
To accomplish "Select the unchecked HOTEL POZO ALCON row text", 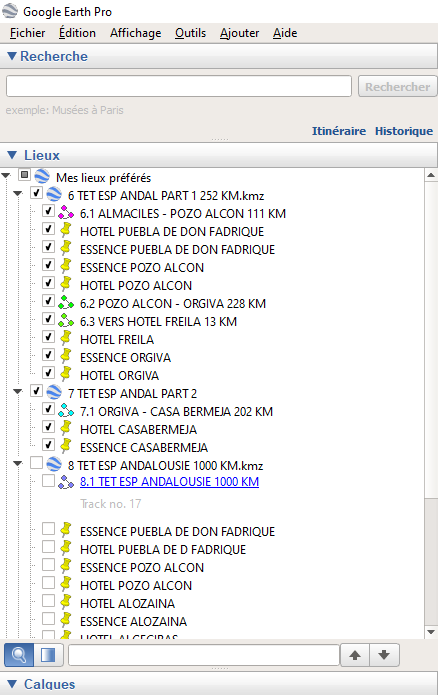I will 136,586.
